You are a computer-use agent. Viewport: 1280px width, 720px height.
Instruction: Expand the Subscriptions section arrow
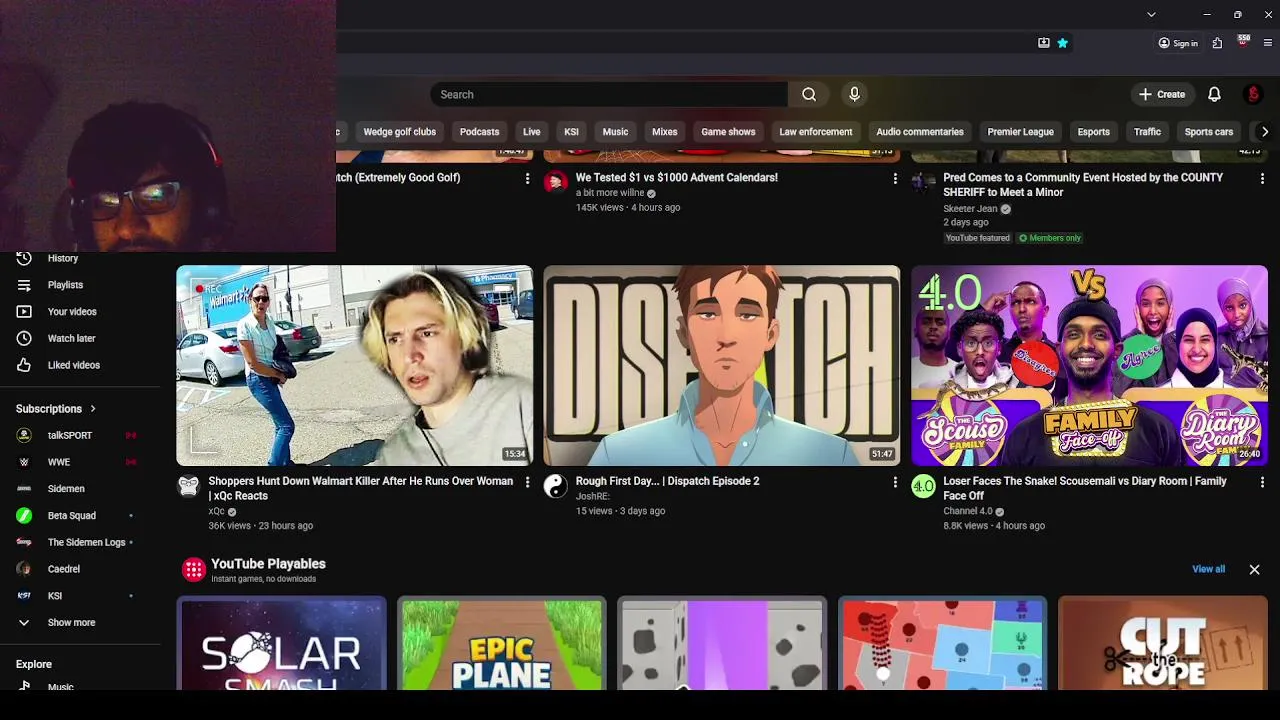[x=93, y=409]
